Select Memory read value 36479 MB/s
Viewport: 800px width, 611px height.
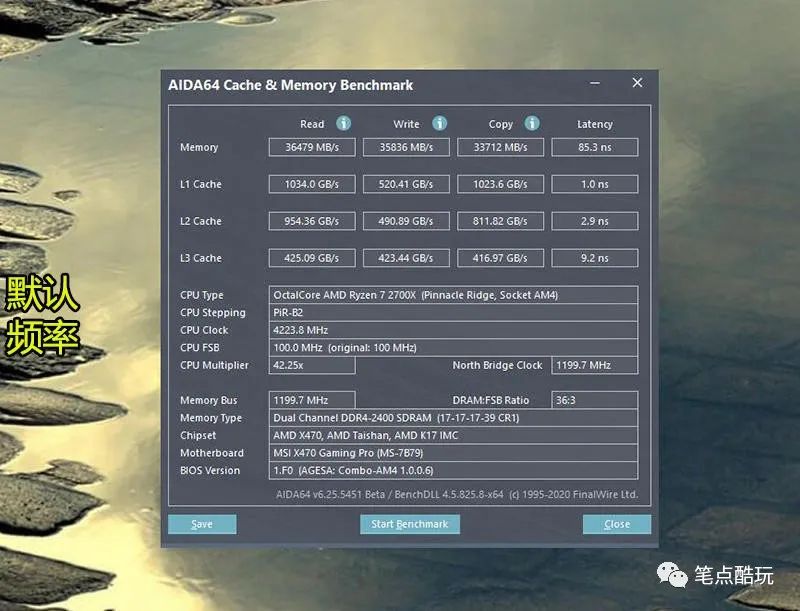coord(312,147)
